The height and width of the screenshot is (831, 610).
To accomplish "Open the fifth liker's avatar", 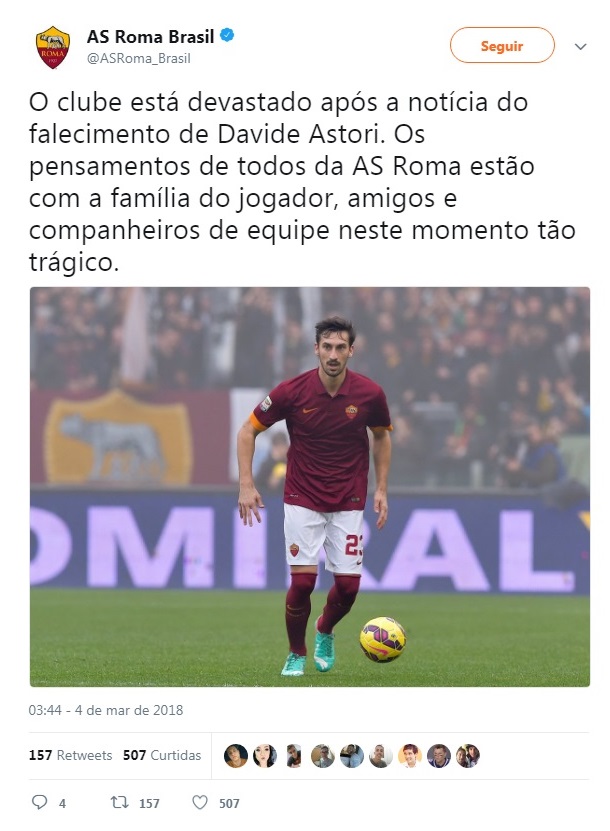I will [x=351, y=755].
